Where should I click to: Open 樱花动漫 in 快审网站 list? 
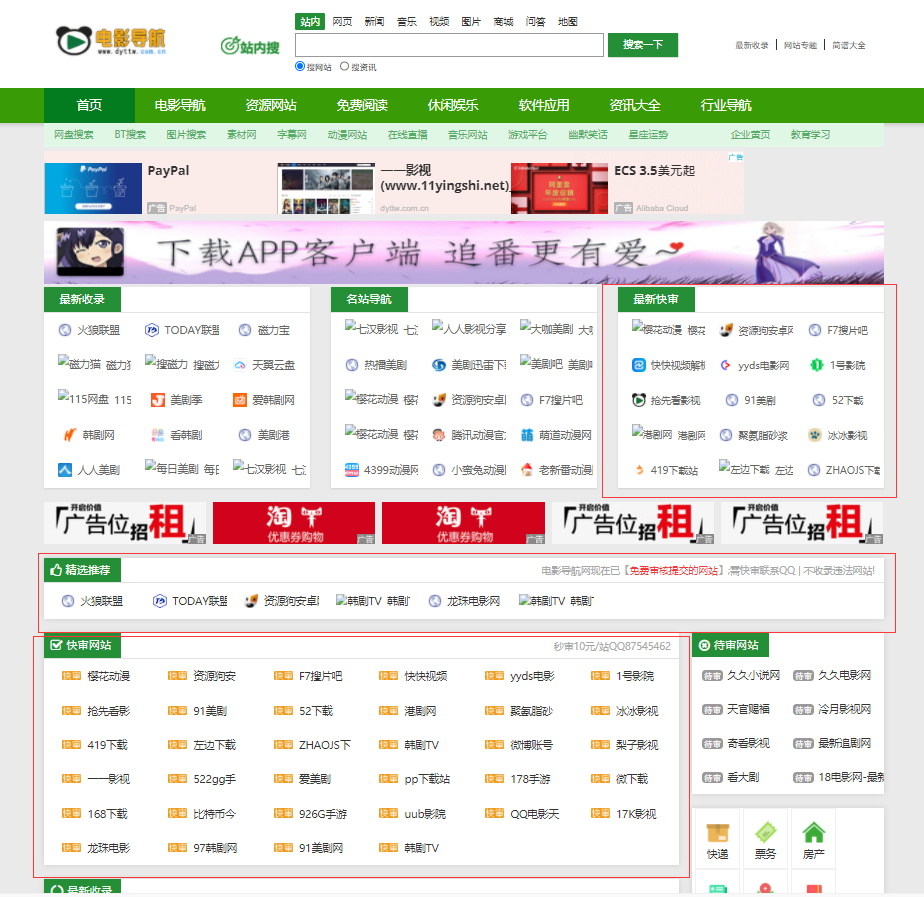click(108, 677)
